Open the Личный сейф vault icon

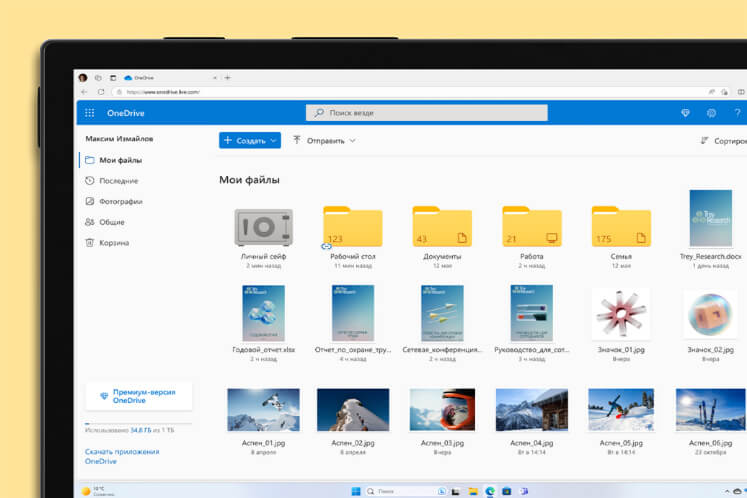point(263,227)
